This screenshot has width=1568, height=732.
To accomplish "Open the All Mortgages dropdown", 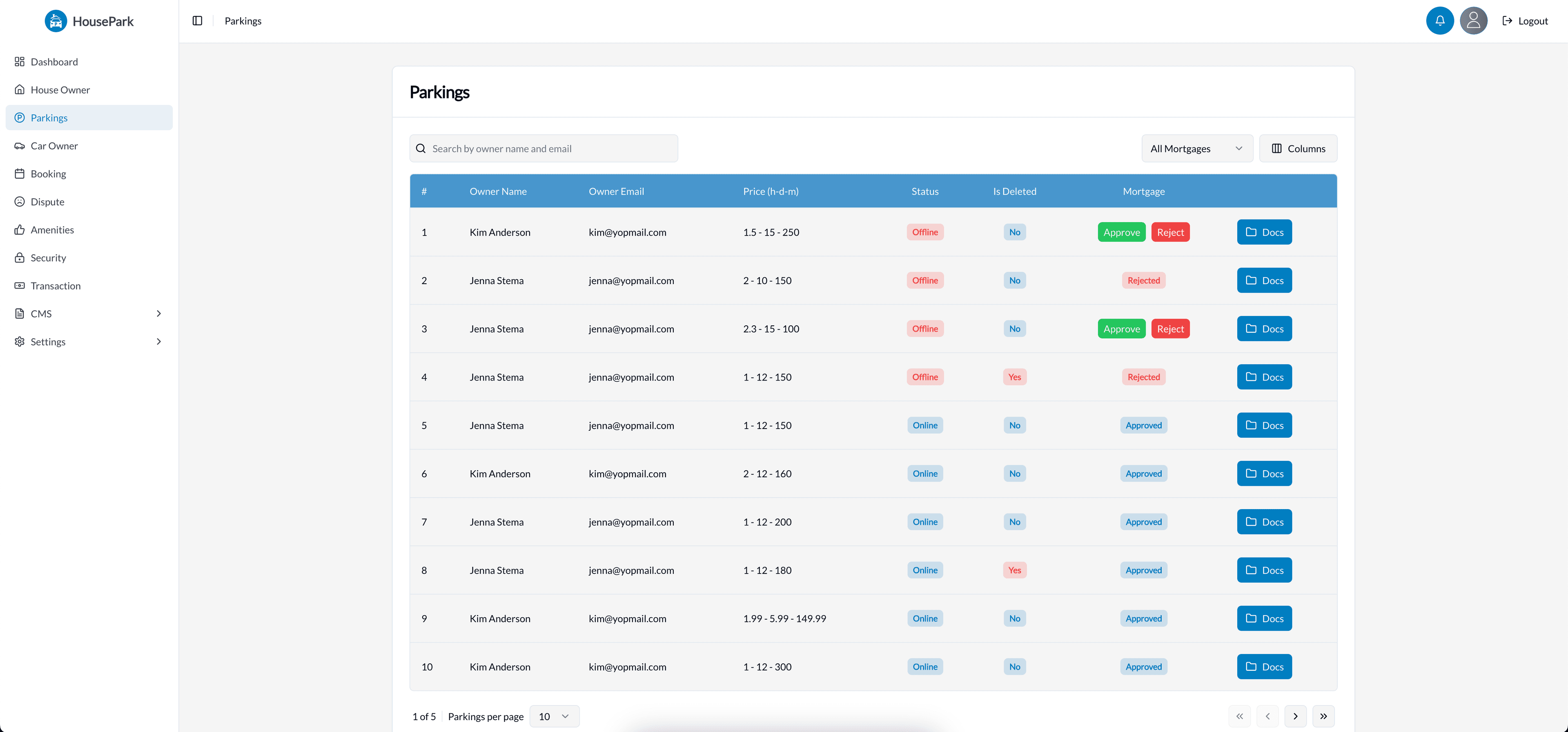I will click(x=1196, y=148).
